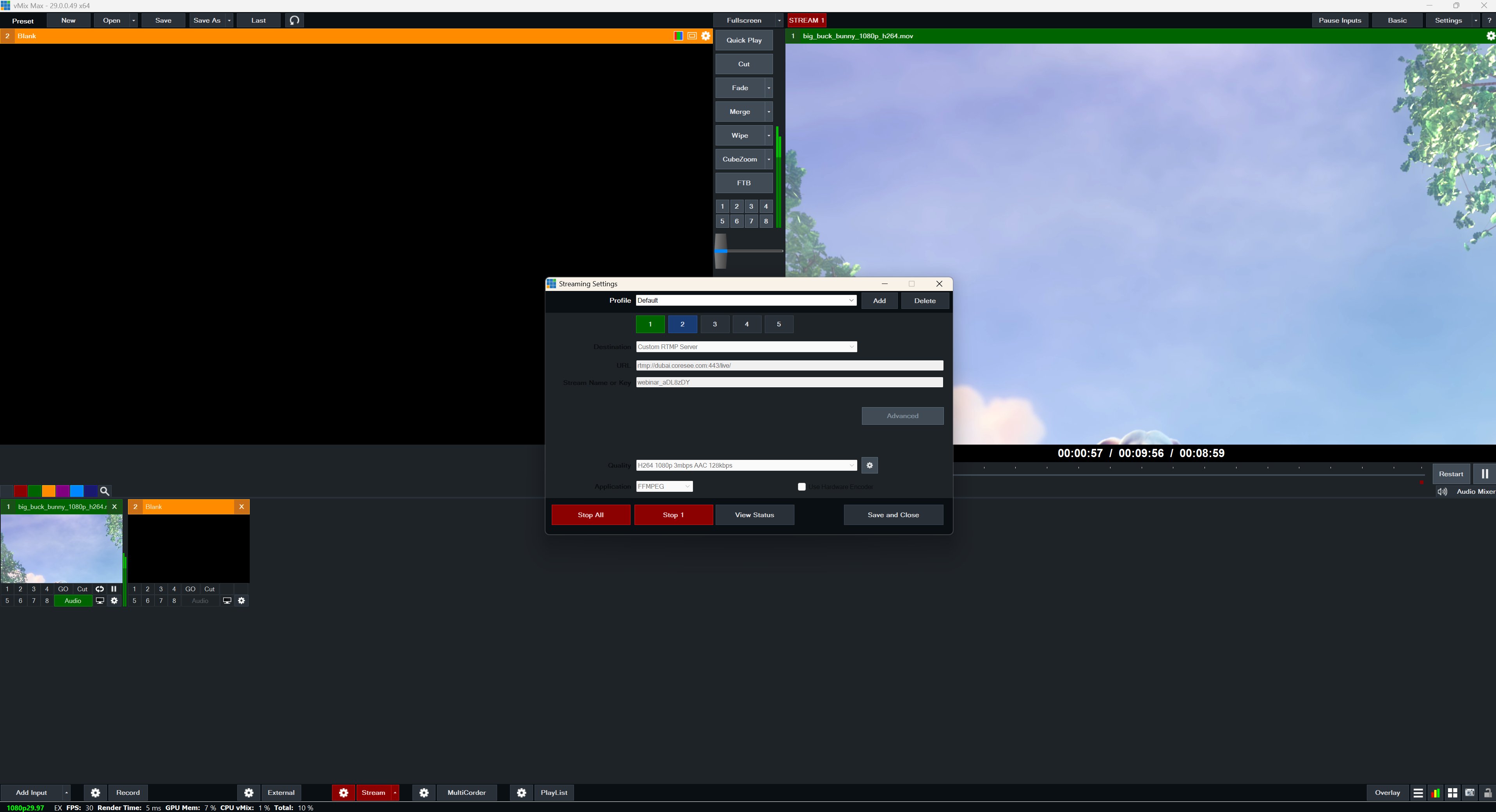Open recording settings gear beside Record
Screen dimensions: 1496x812
(x=95, y=792)
